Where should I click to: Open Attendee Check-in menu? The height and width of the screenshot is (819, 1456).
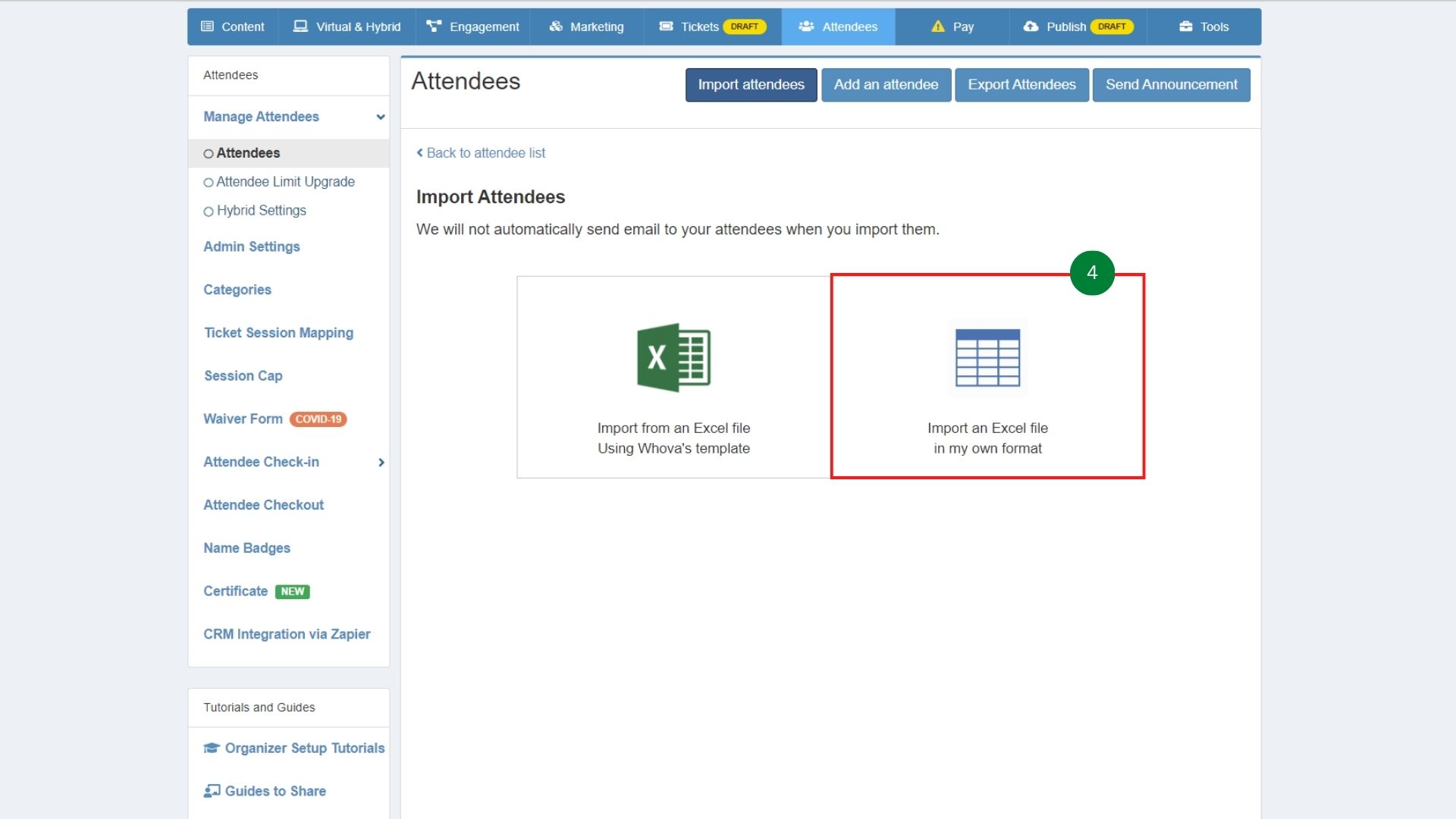(x=261, y=462)
